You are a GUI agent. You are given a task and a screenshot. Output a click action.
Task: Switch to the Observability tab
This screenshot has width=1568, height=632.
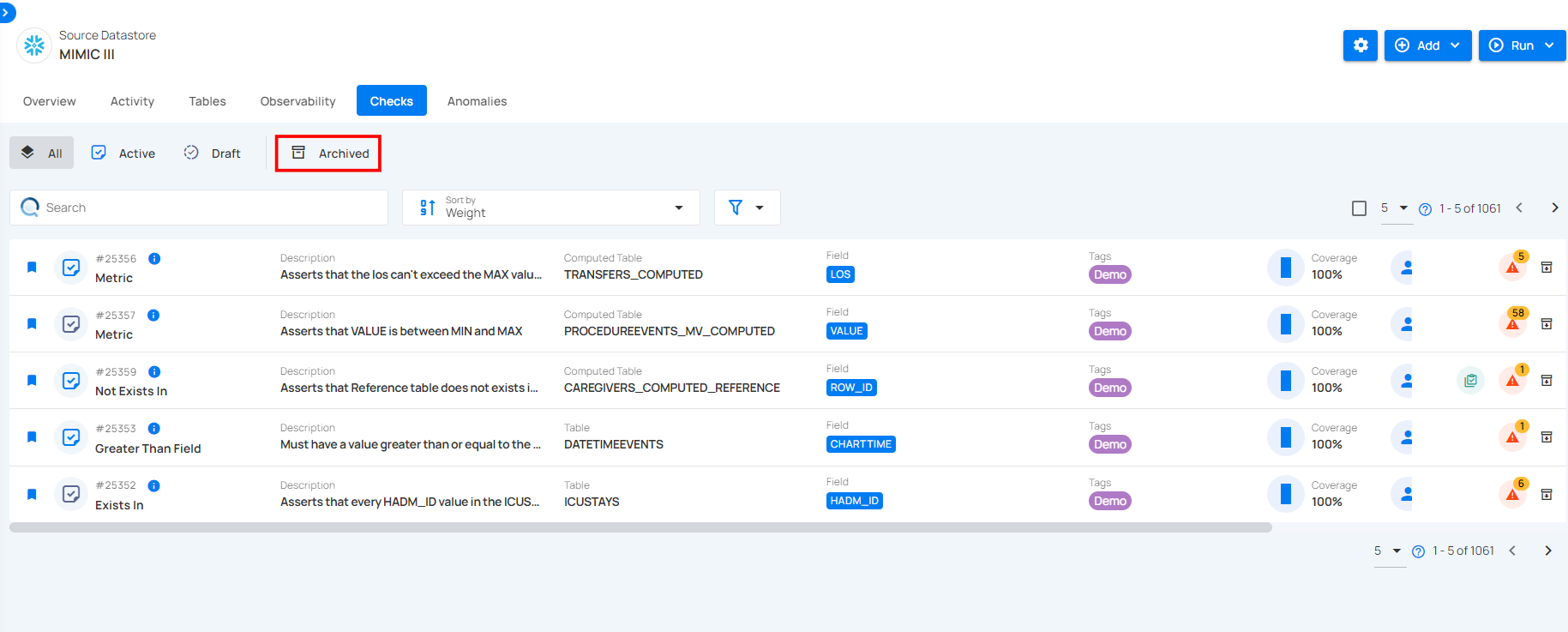click(298, 101)
